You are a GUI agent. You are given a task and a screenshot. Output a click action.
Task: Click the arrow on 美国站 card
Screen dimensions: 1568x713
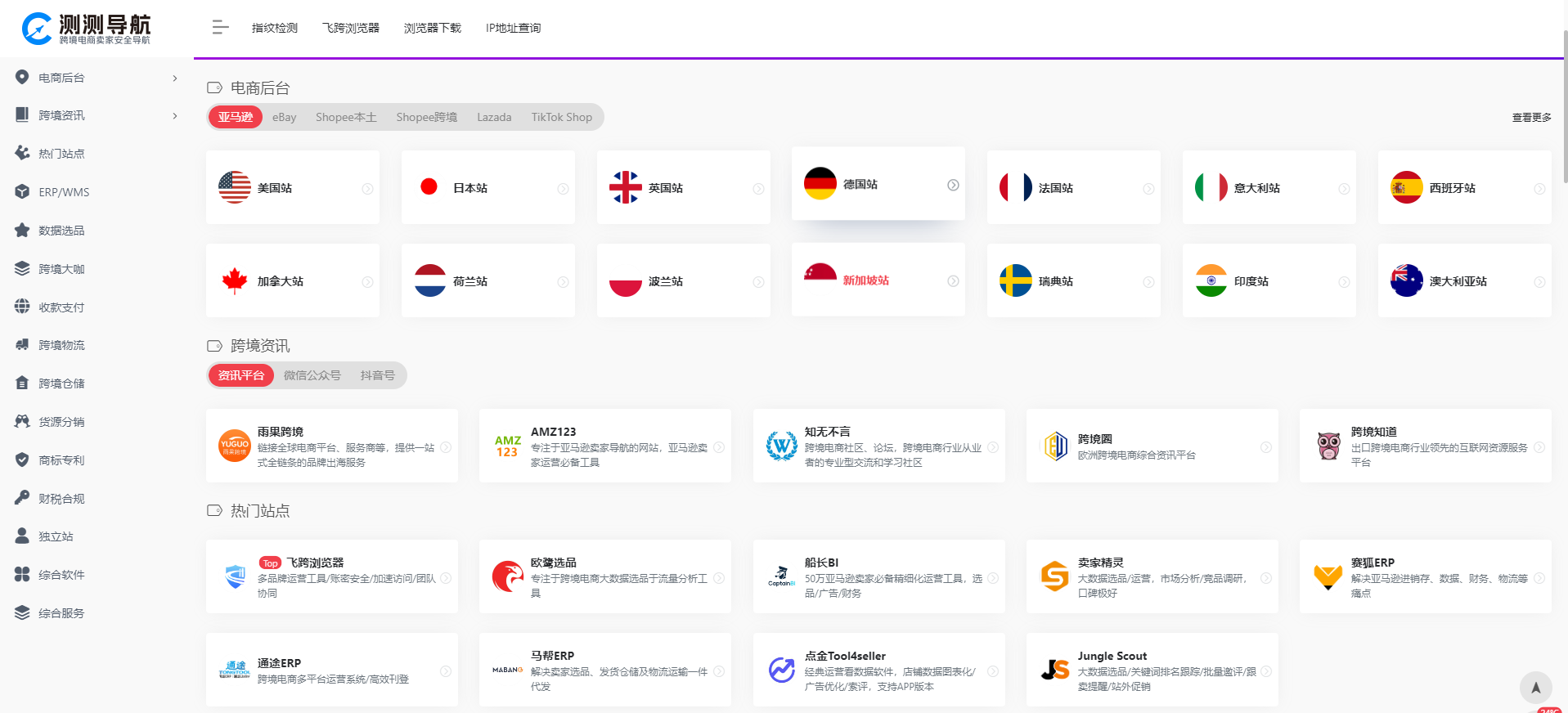point(367,189)
